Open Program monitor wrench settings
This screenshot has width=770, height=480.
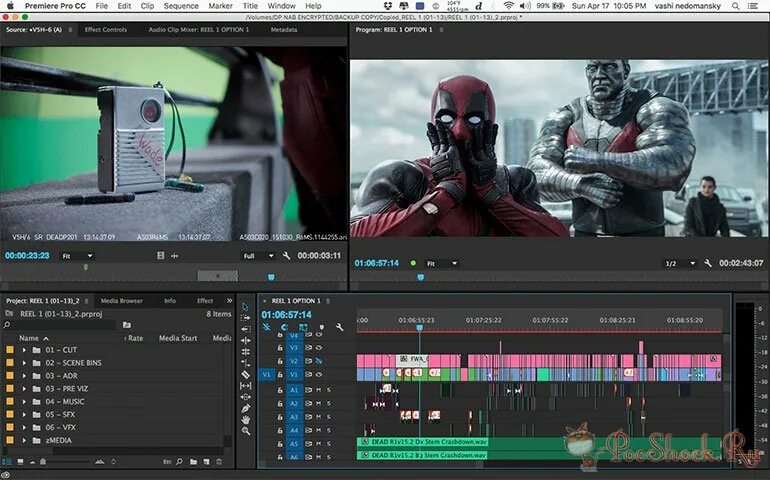[708, 263]
